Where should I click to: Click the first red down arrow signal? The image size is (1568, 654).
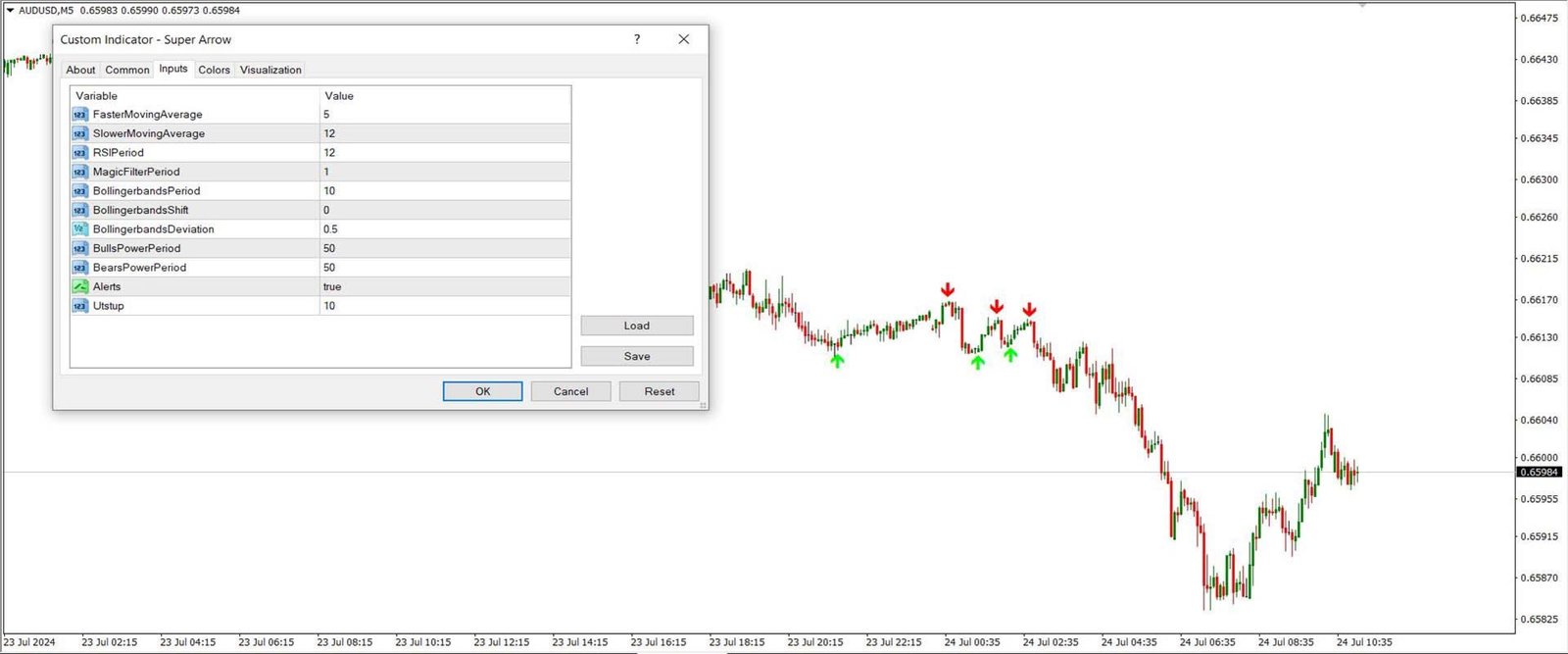[x=948, y=290]
